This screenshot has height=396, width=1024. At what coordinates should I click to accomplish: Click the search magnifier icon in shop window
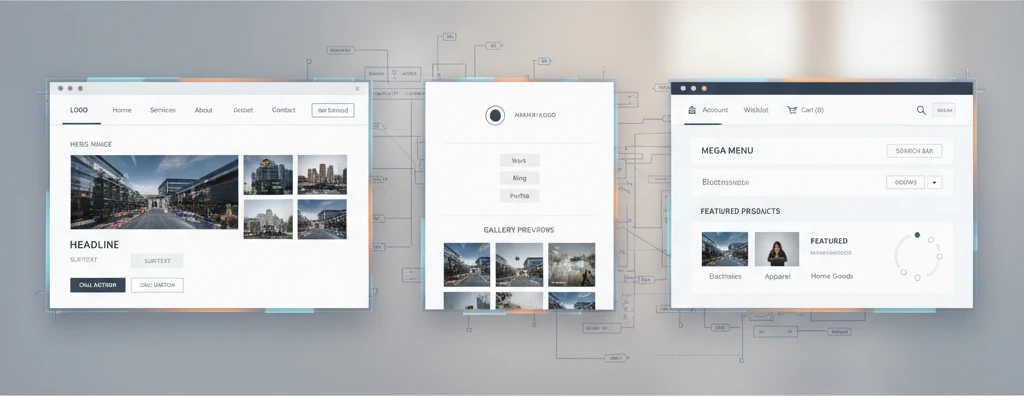[921, 110]
